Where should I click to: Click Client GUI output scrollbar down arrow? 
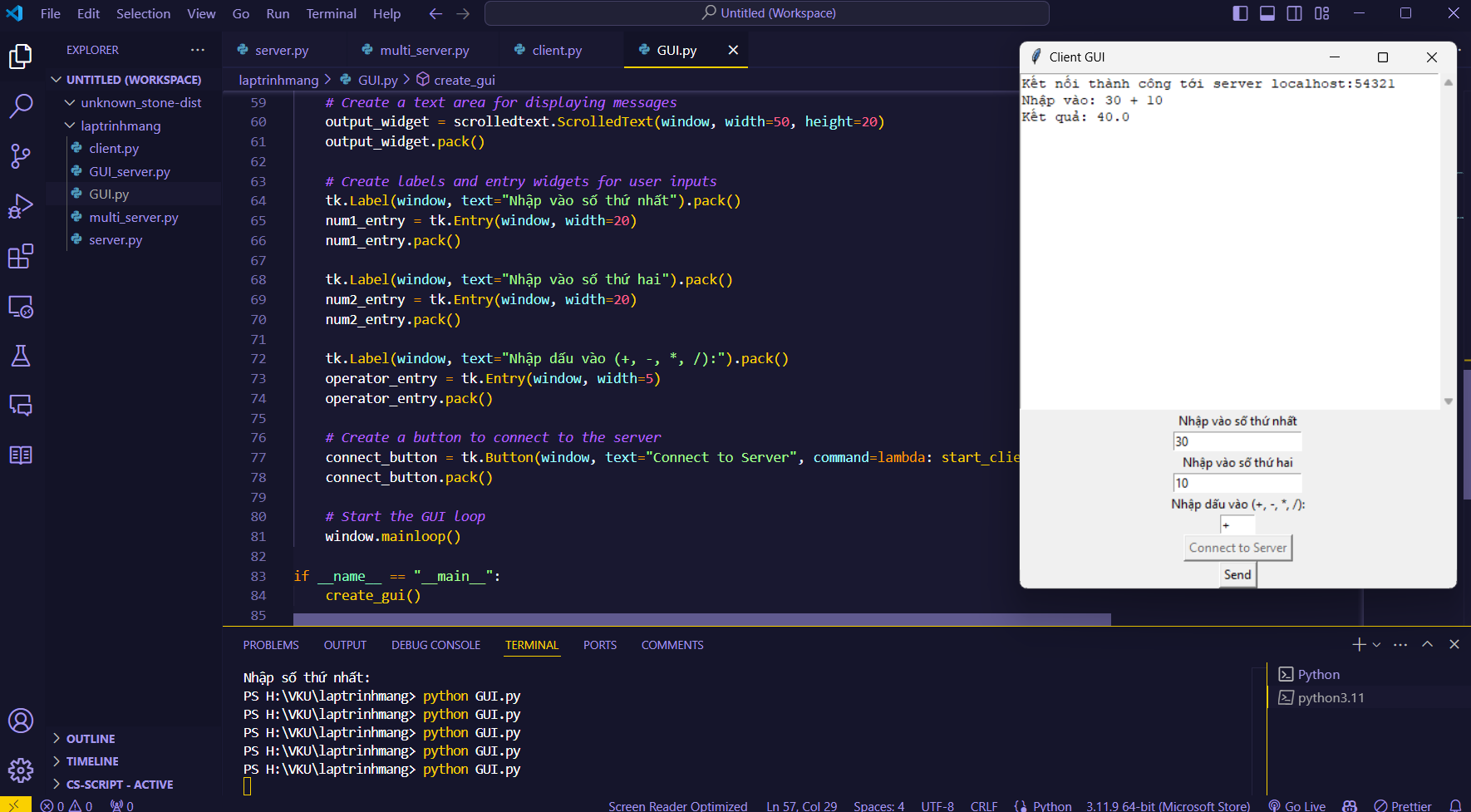click(x=1449, y=401)
